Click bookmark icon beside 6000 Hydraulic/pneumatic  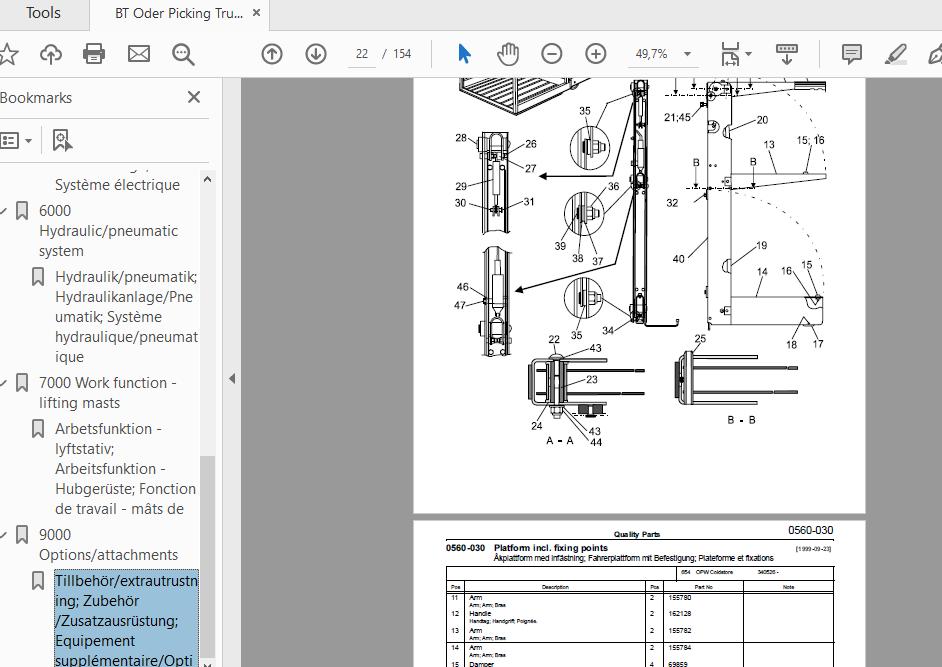point(22,211)
